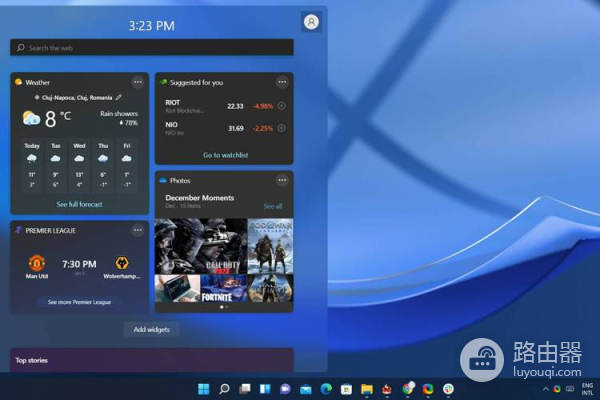Open the Windows Start menu
The width and height of the screenshot is (600, 400).
coord(204,388)
